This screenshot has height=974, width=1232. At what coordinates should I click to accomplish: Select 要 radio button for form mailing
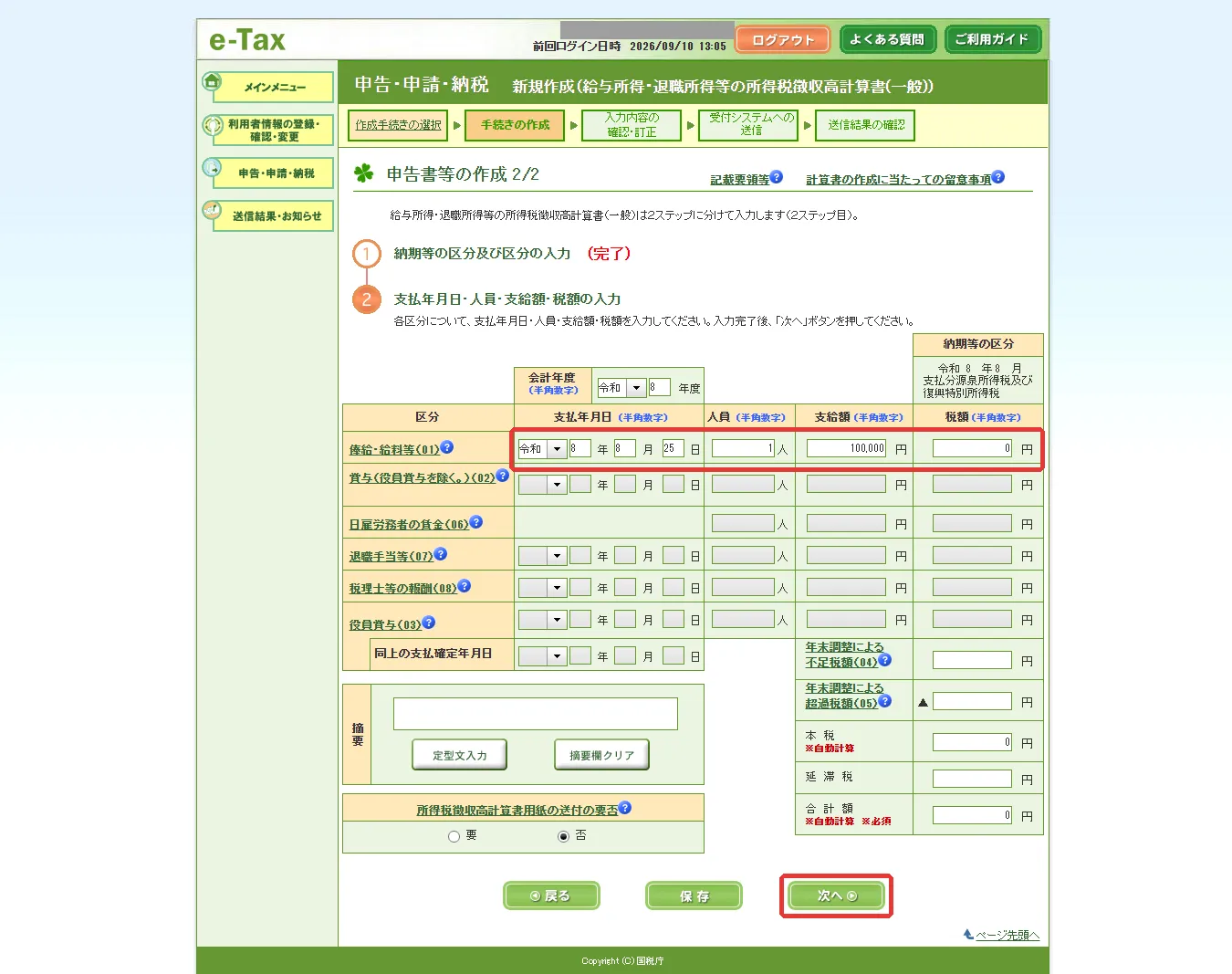[x=454, y=836]
